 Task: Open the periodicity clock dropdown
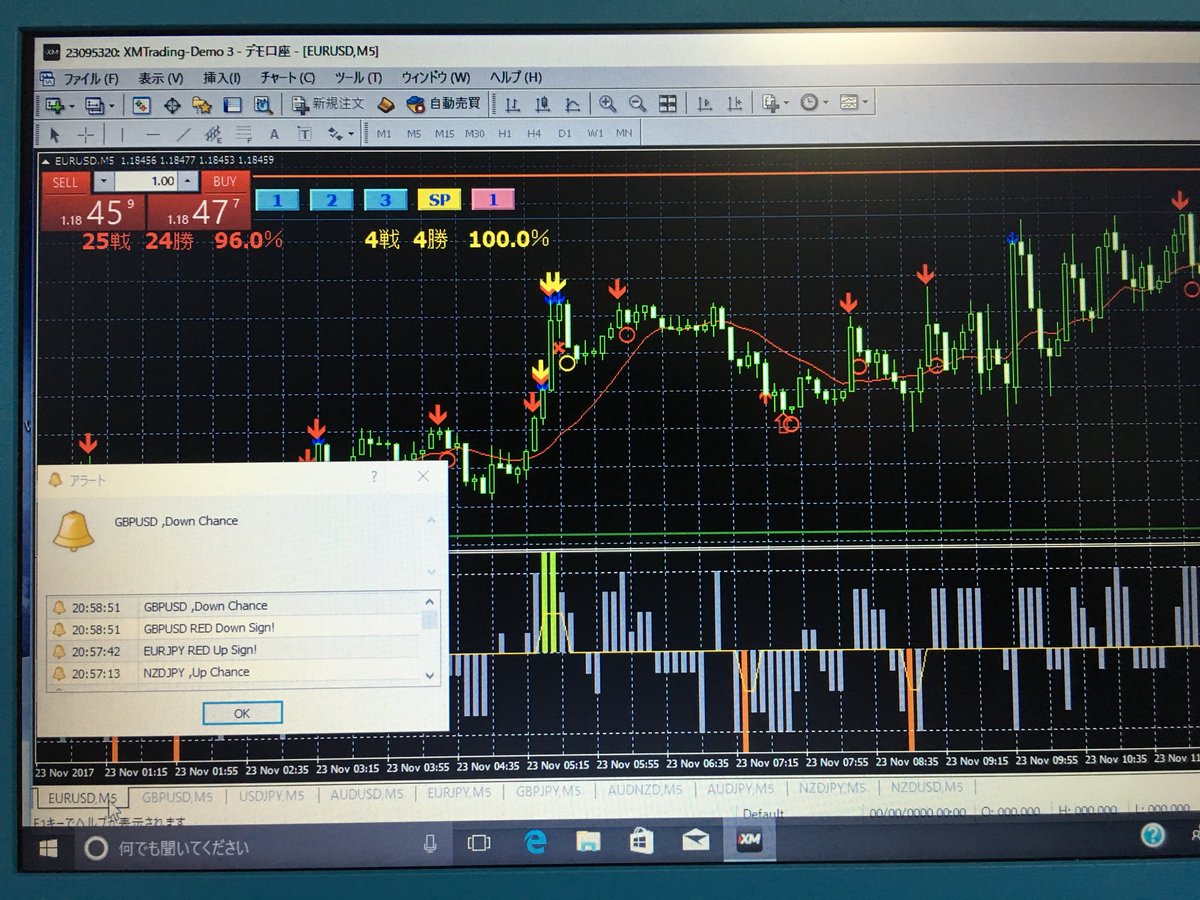coord(813,103)
